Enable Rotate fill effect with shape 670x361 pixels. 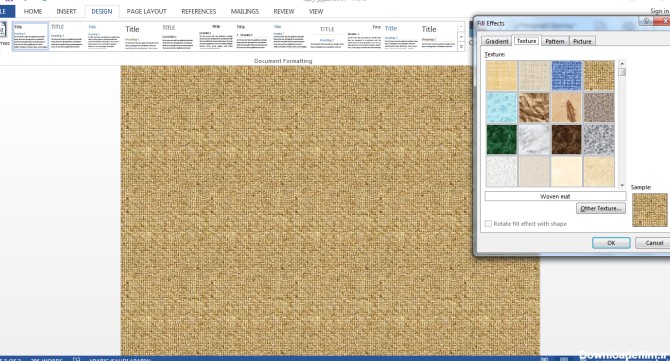pos(488,223)
